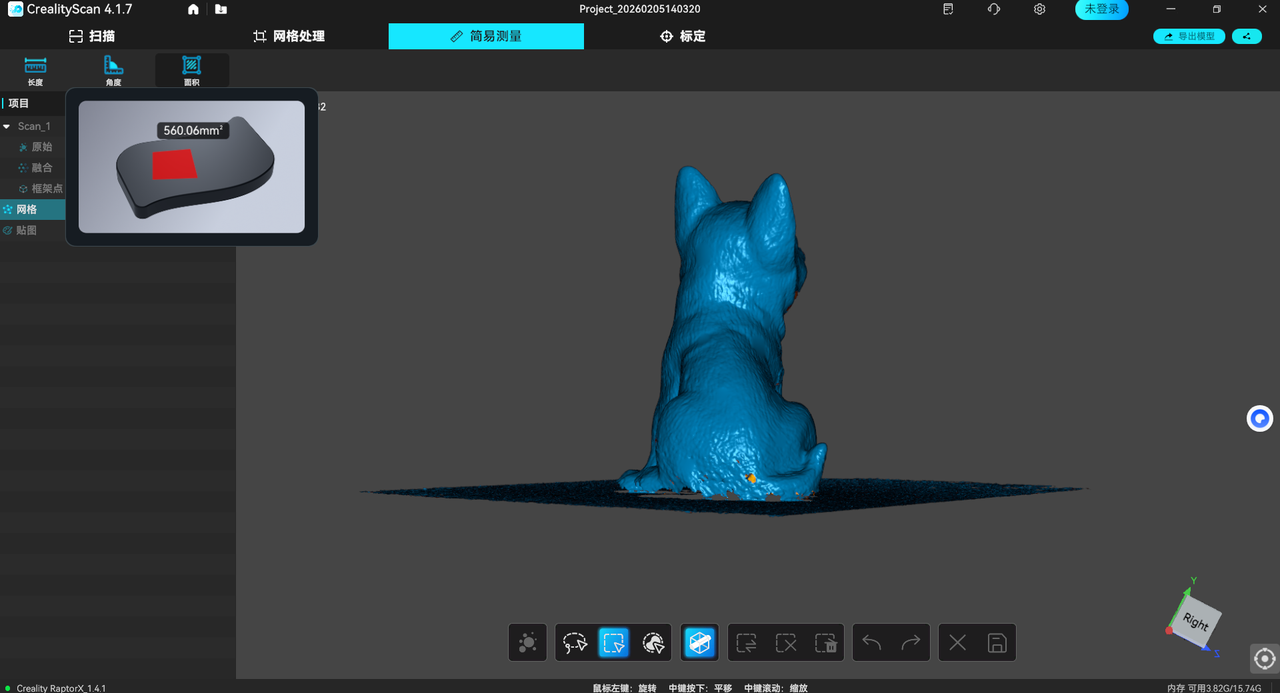Click the save floppy disk icon
This screenshot has width=1280, height=693.
click(996, 642)
